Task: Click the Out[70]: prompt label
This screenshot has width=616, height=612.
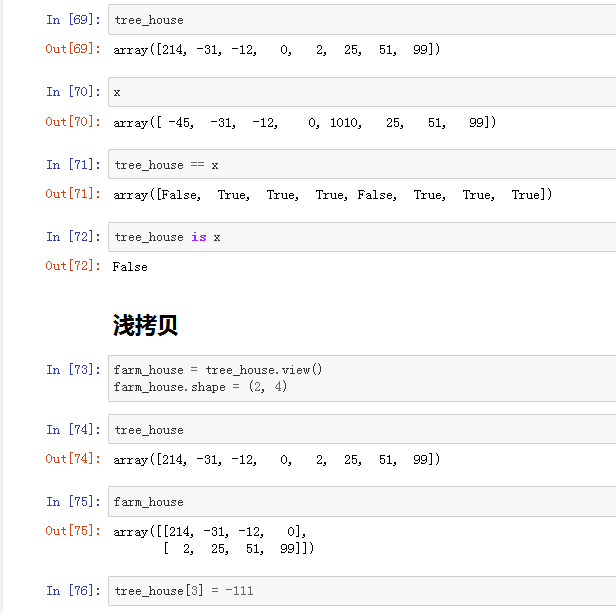Action: pyautogui.click(x=73, y=122)
